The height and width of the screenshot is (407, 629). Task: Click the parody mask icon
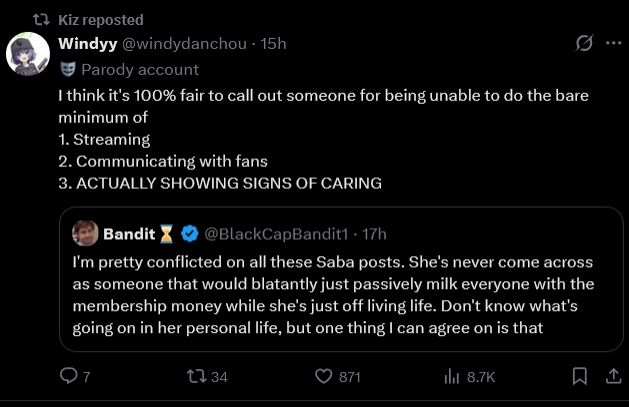(x=67, y=70)
